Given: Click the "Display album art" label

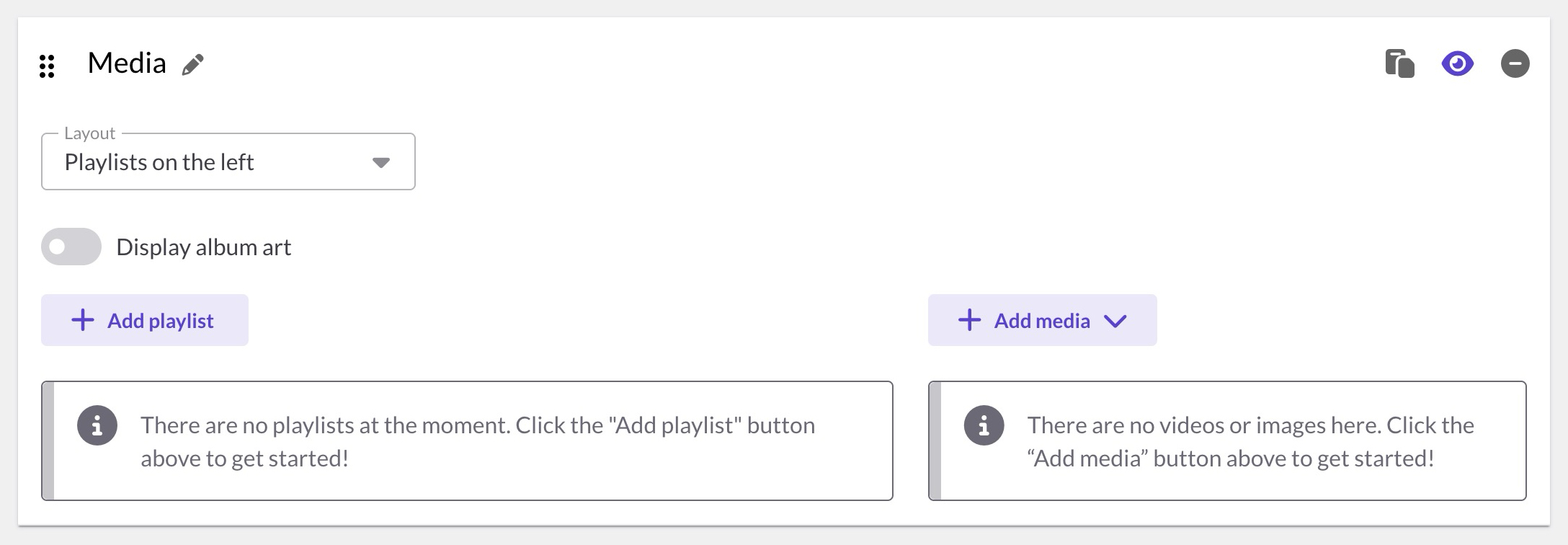Looking at the screenshot, I should 203,247.
